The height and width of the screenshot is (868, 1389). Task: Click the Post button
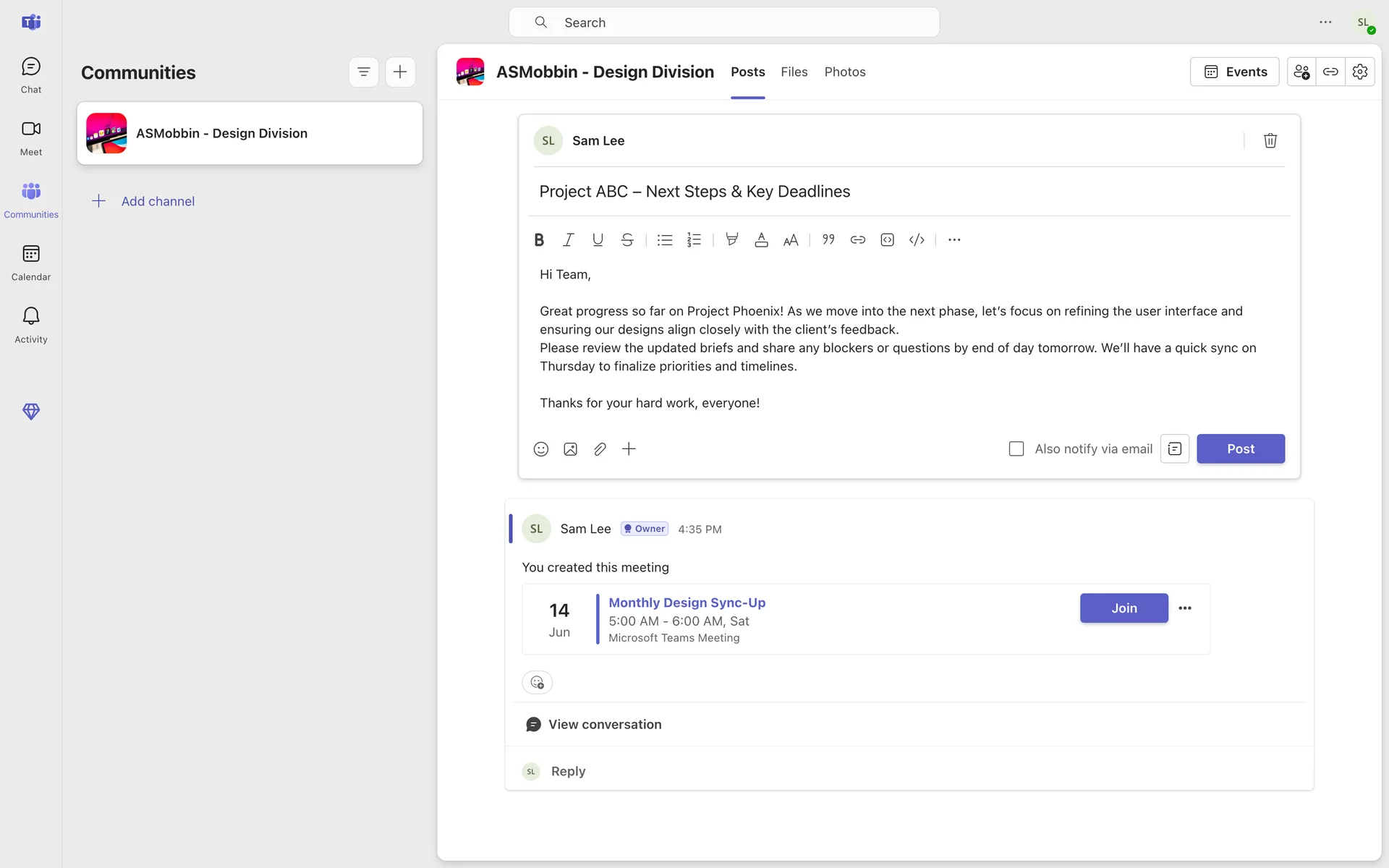(1240, 449)
